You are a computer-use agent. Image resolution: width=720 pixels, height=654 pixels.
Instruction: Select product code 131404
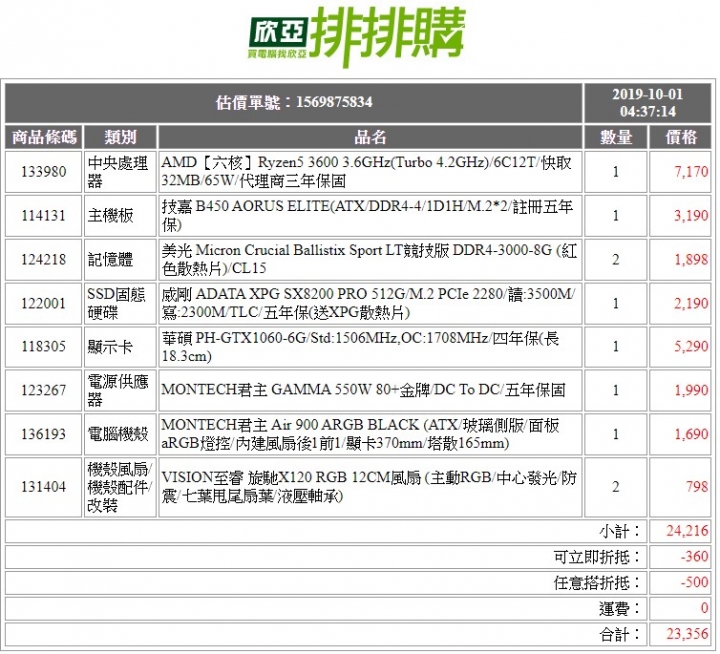point(44,487)
